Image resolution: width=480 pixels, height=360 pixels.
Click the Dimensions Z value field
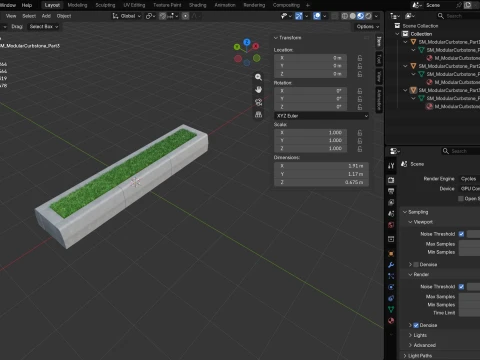(x=321, y=182)
